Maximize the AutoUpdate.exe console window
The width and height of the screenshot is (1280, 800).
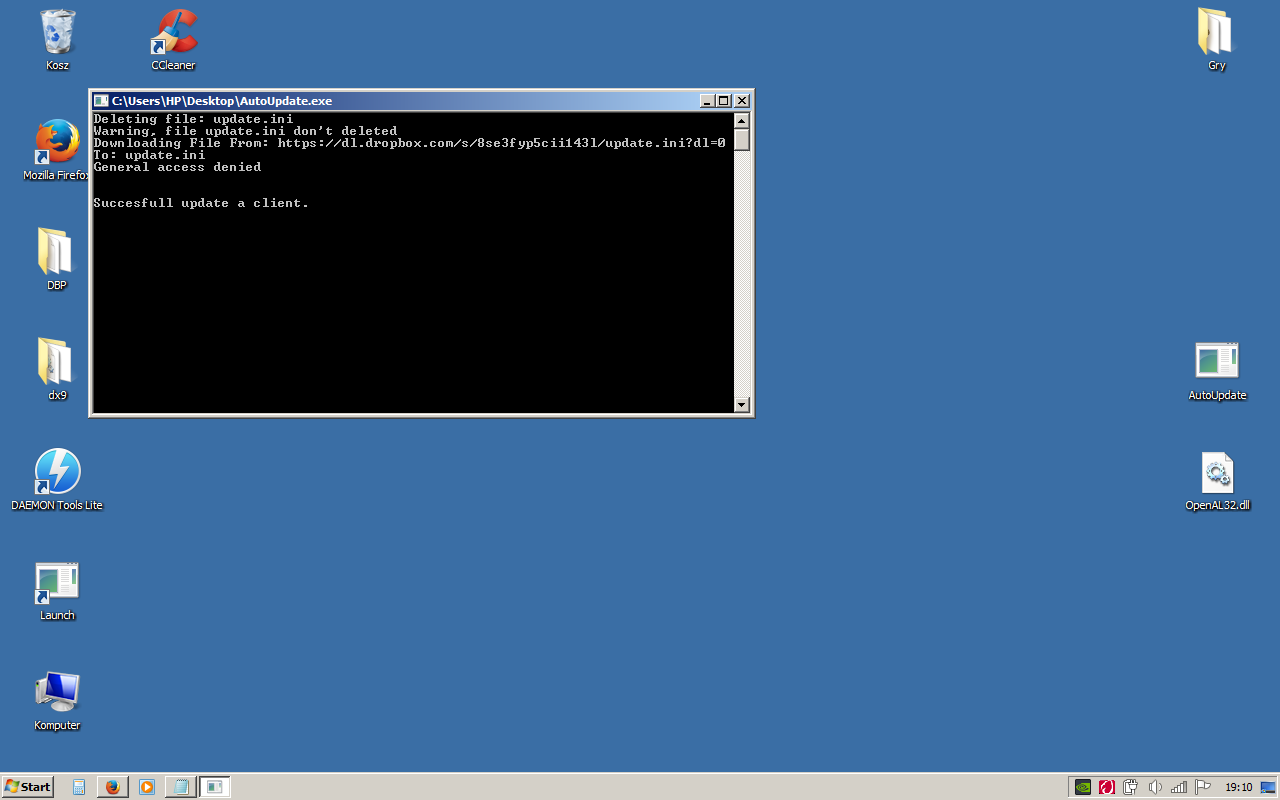click(x=724, y=101)
